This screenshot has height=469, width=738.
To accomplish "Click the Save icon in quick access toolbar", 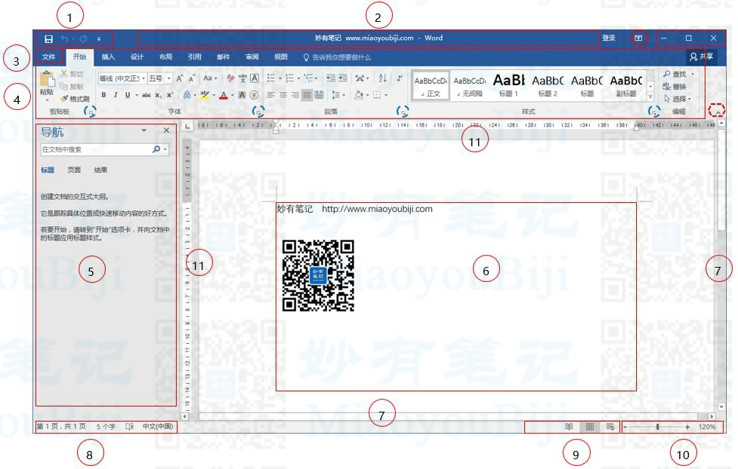I will [x=48, y=39].
